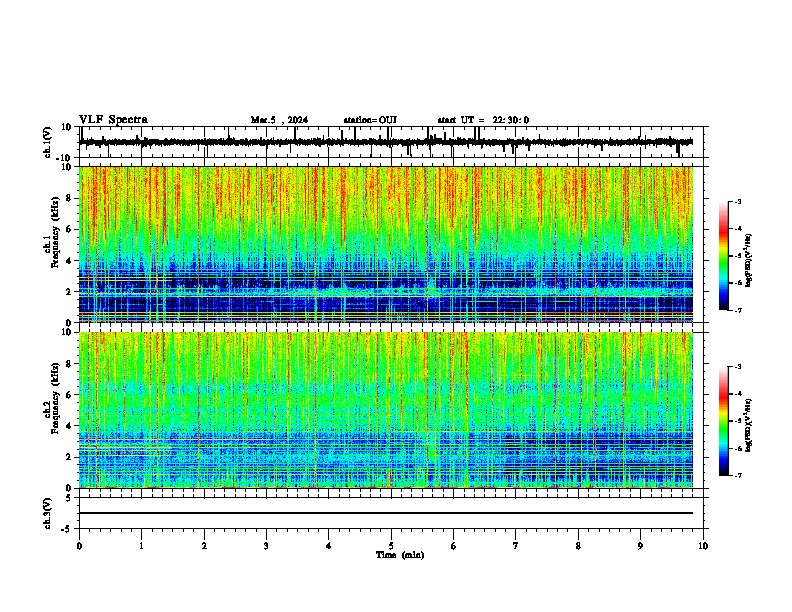Click the time axis tick label "2"

[x=204, y=546]
